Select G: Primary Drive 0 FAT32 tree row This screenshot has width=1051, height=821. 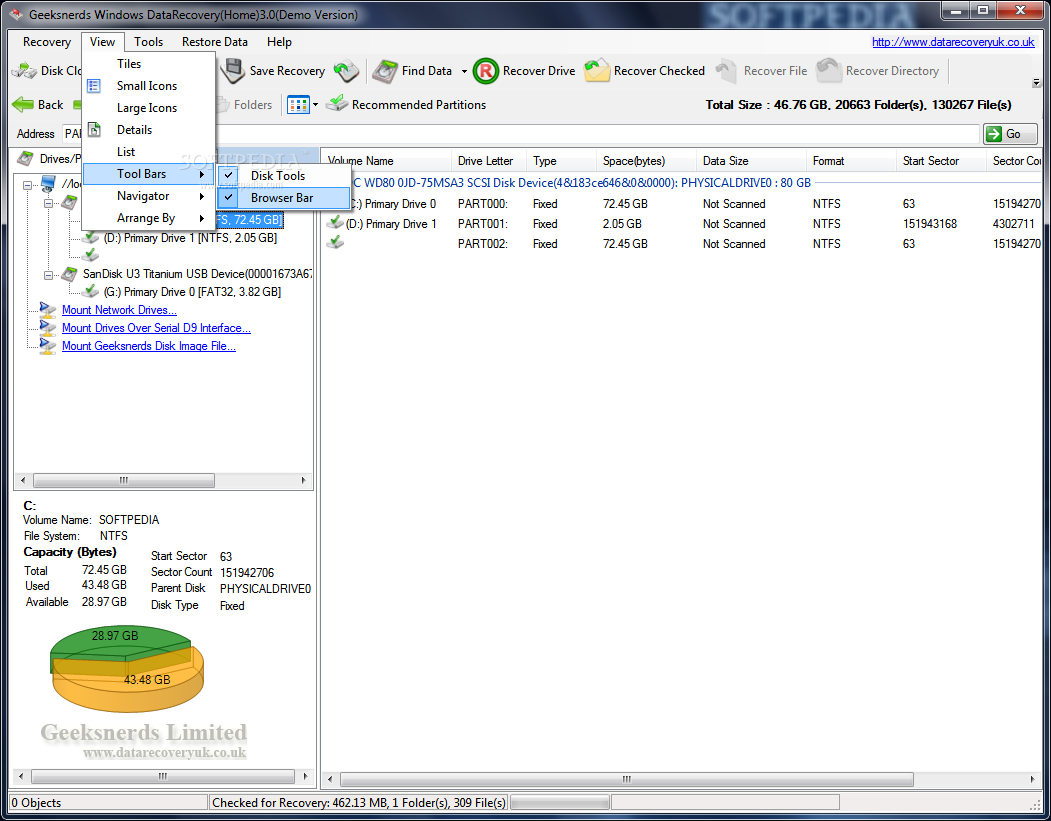tap(192, 292)
